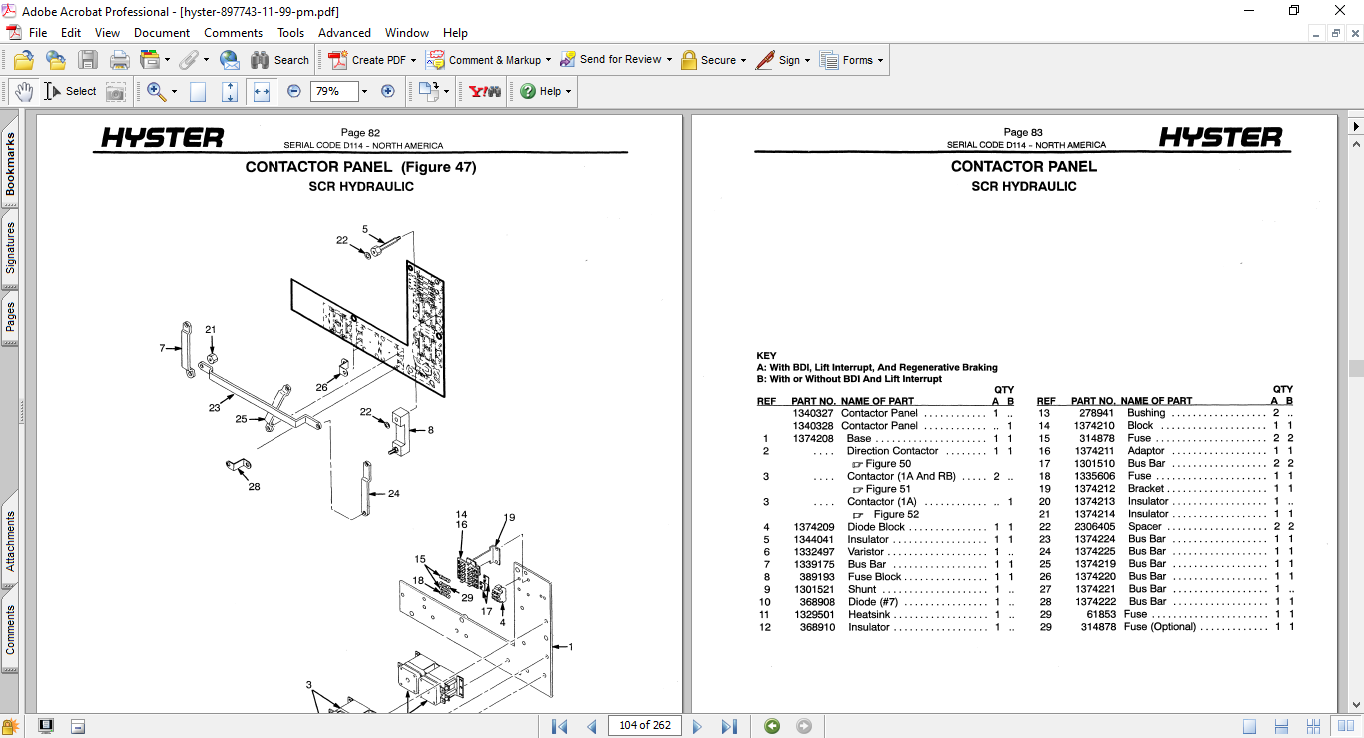Click the vertical scrollbar thumb
The height and width of the screenshot is (738, 1364).
[1355, 368]
